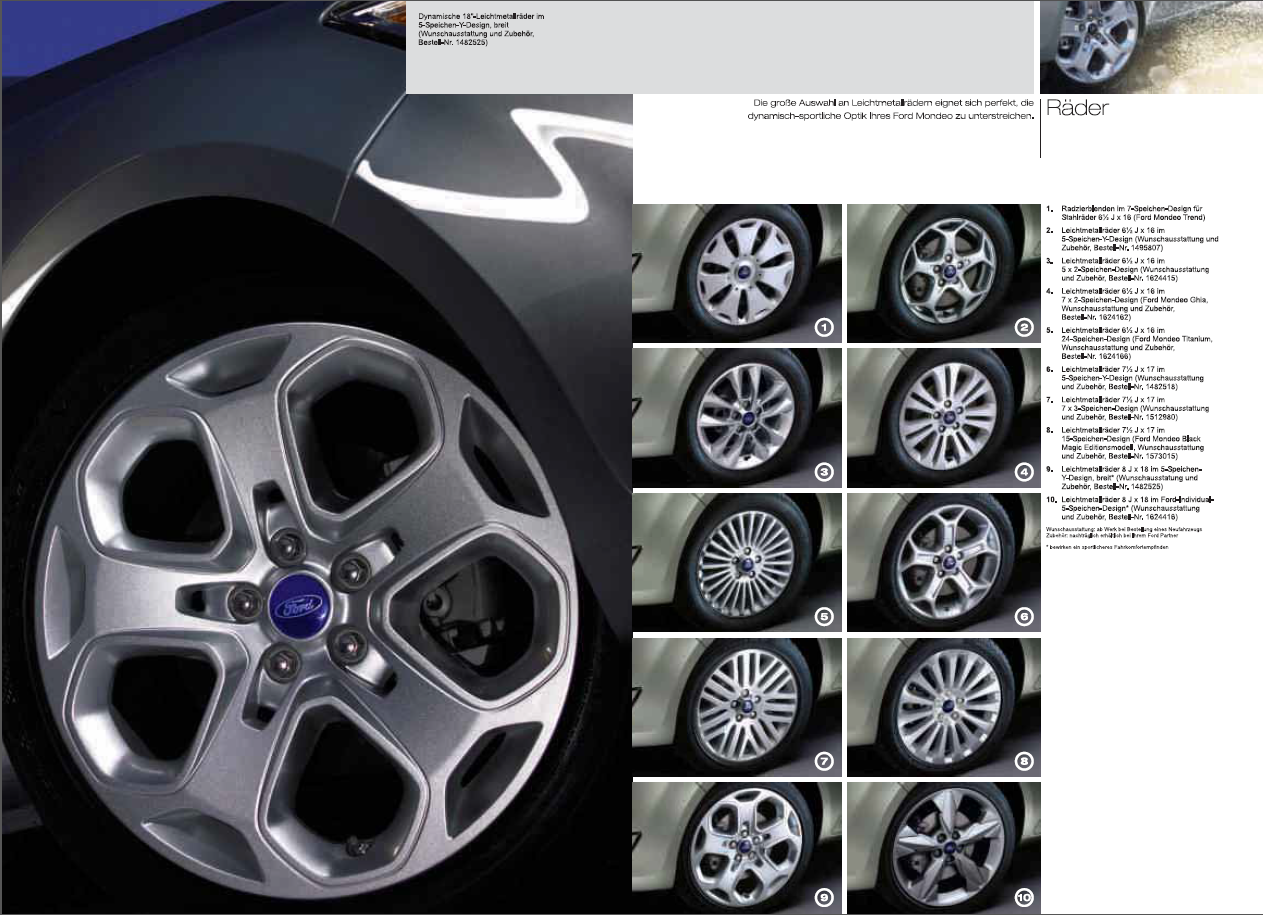Click the circled number 2 badge
Image resolution: width=1263 pixels, height=915 pixels.
click(x=1023, y=328)
